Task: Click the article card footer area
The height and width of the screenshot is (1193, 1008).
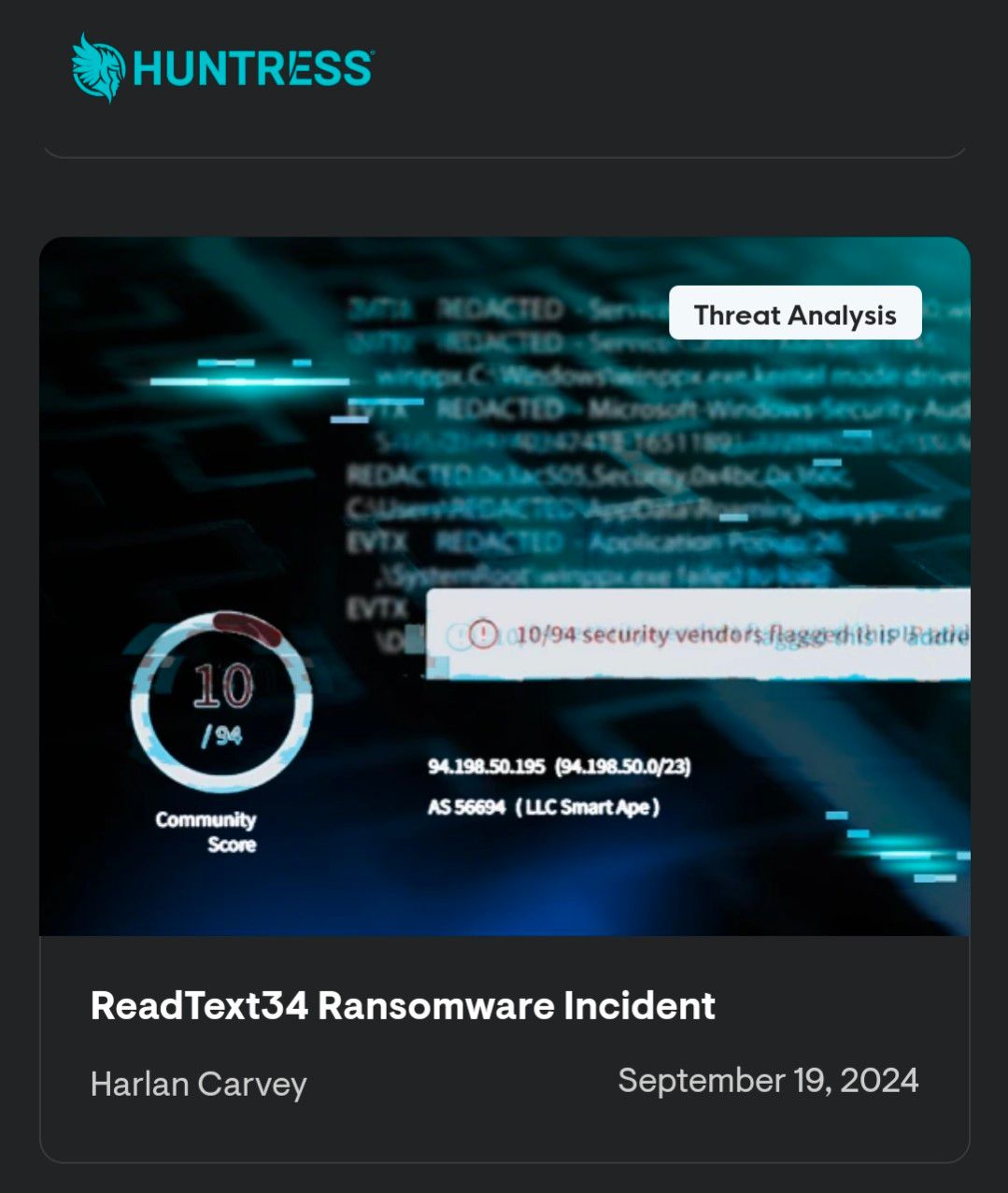Action: pos(504,1048)
